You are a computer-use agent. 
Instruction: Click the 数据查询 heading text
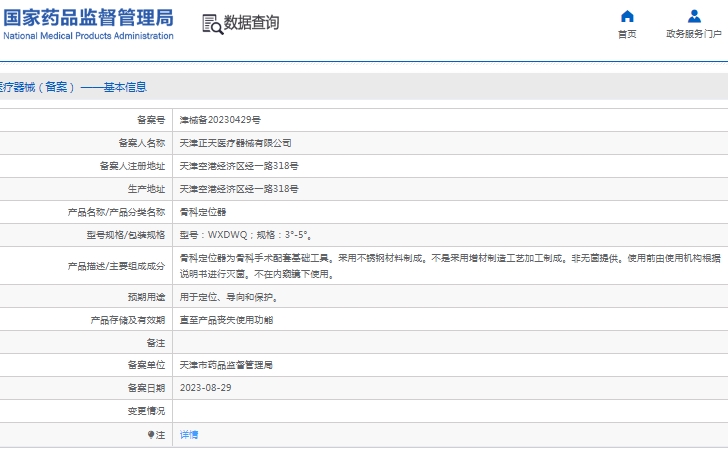[x=251, y=23]
